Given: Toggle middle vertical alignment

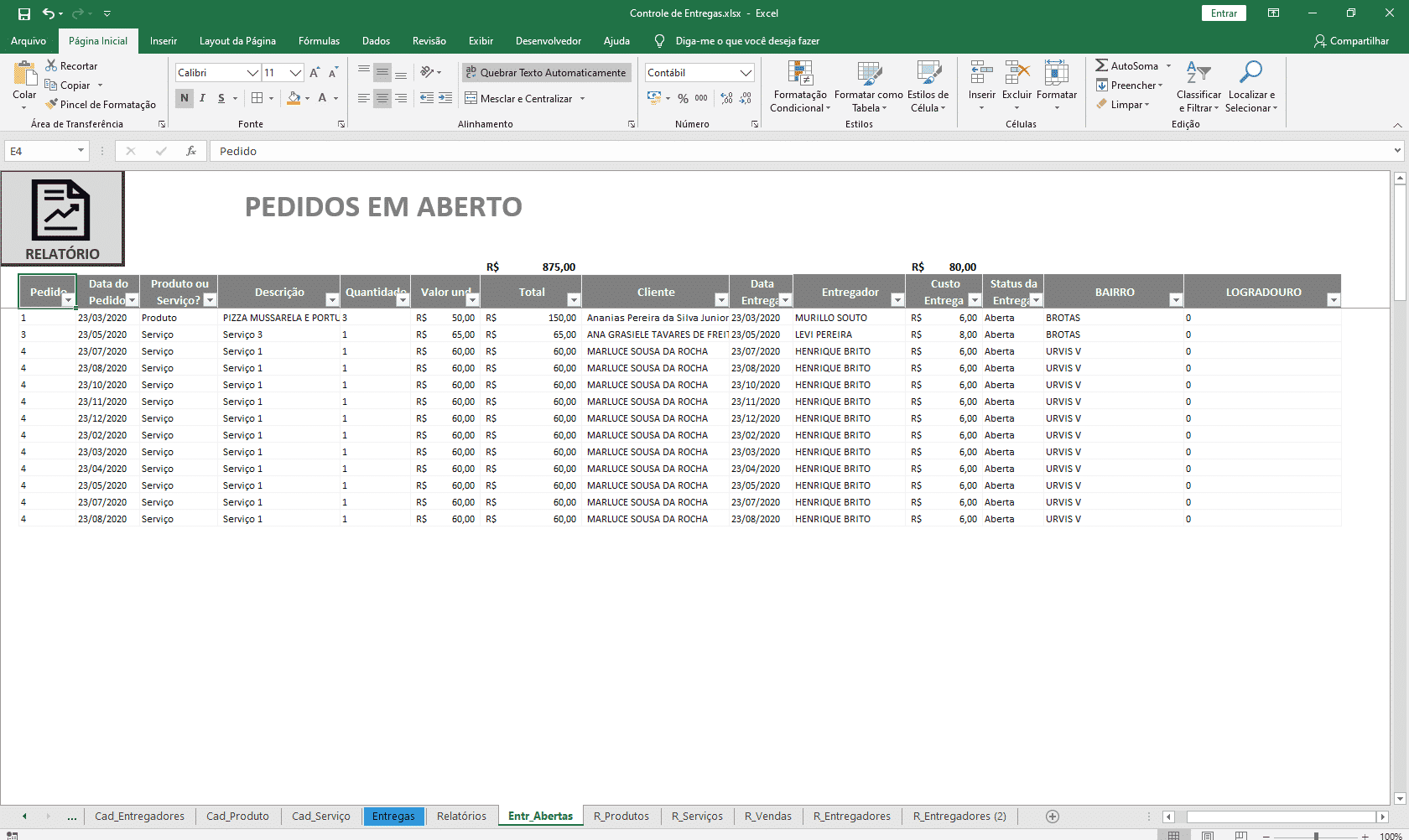Looking at the screenshot, I should pos(382,72).
